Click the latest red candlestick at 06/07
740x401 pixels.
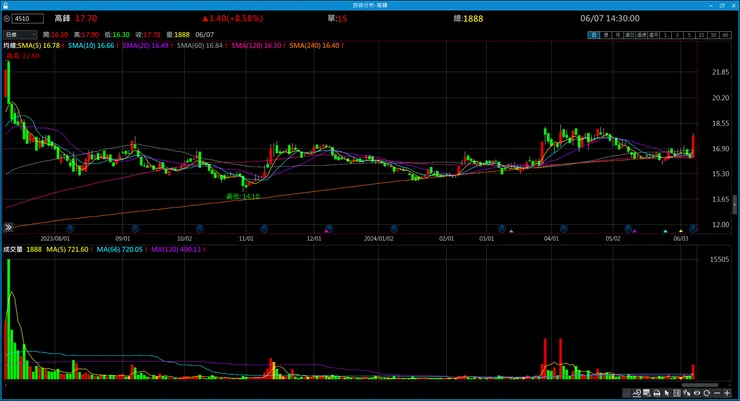[693, 145]
